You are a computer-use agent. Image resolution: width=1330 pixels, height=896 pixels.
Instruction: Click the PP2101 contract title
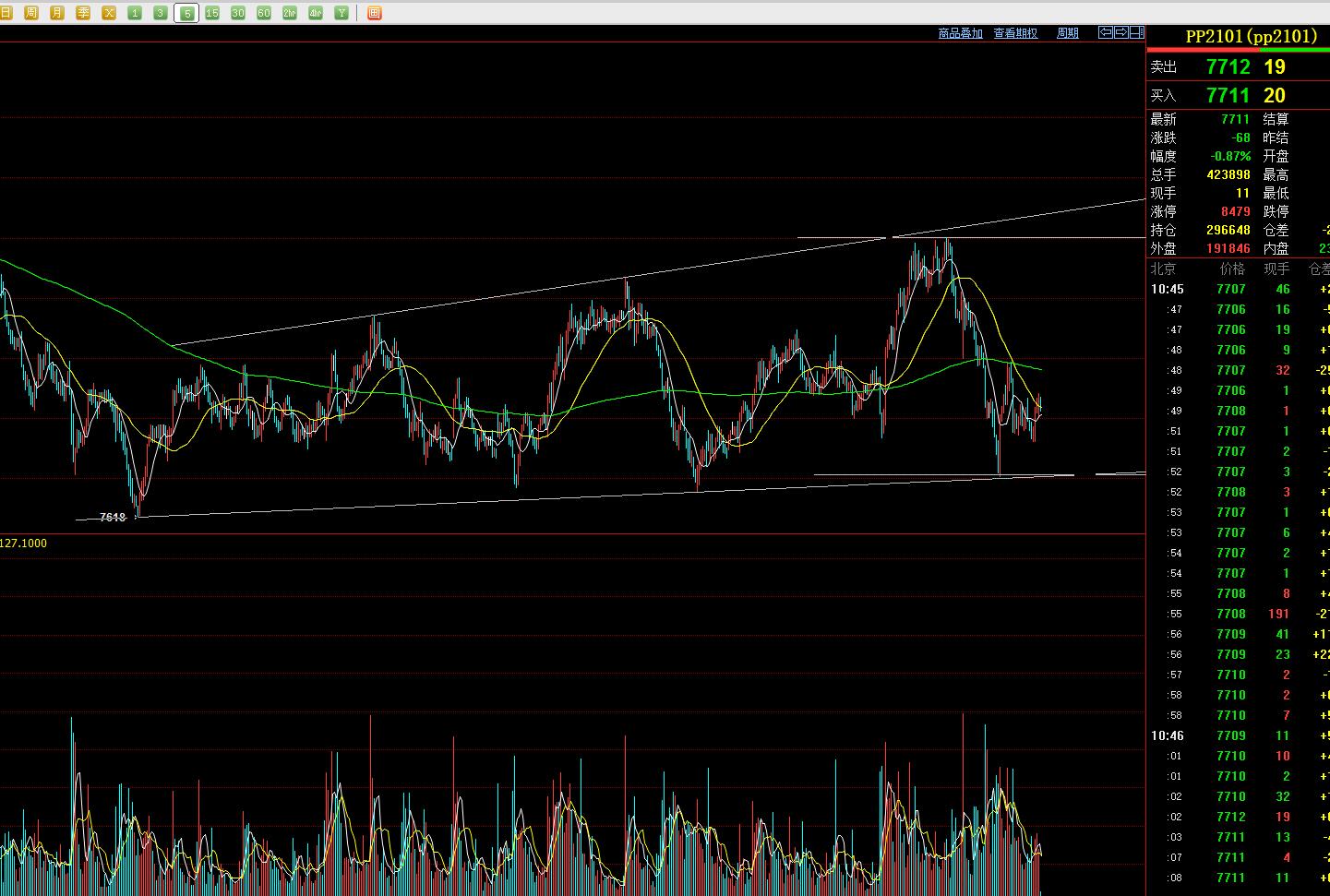point(1251,36)
